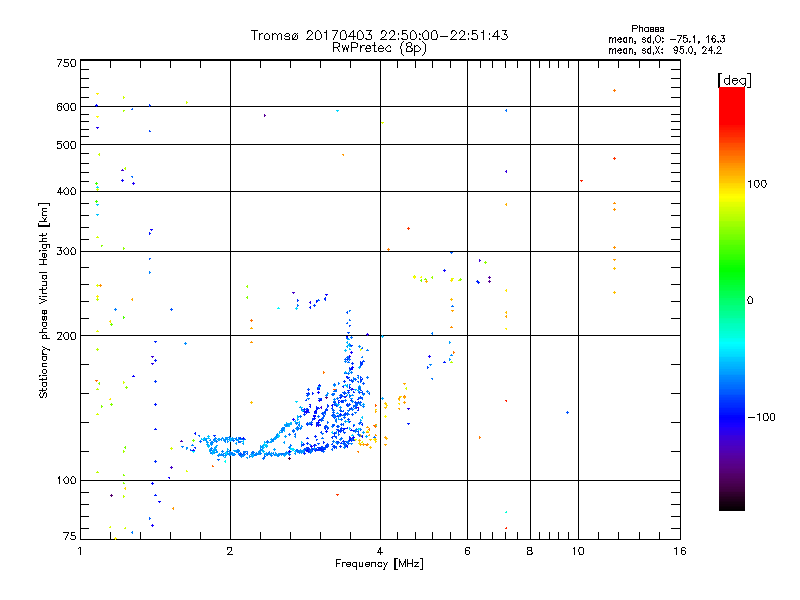Click the "2" frequency axis tick label
This screenshot has height=600, width=800.
[x=230, y=551]
